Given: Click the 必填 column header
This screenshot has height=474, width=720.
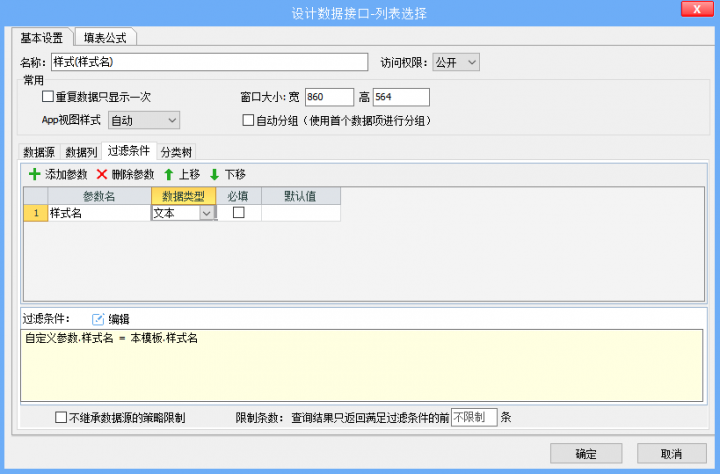Looking at the screenshot, I should click(x=238, y=196).
